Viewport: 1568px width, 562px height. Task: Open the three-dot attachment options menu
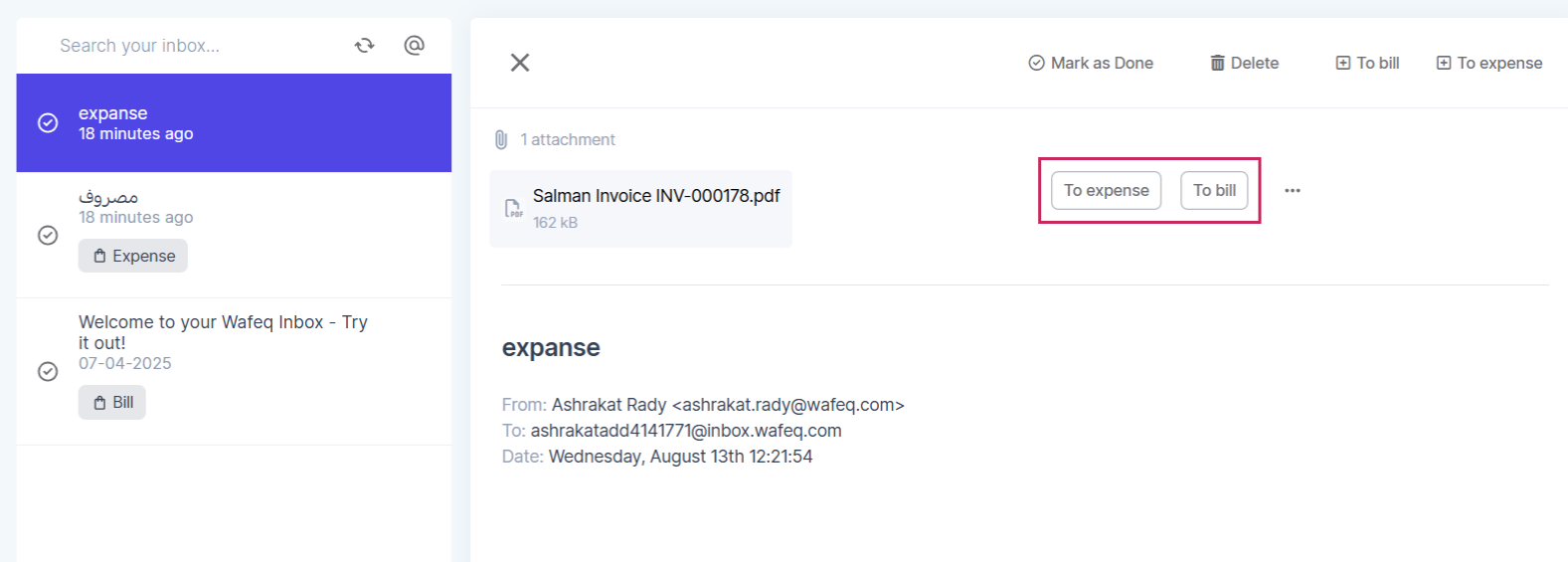tap(1293, 190)
